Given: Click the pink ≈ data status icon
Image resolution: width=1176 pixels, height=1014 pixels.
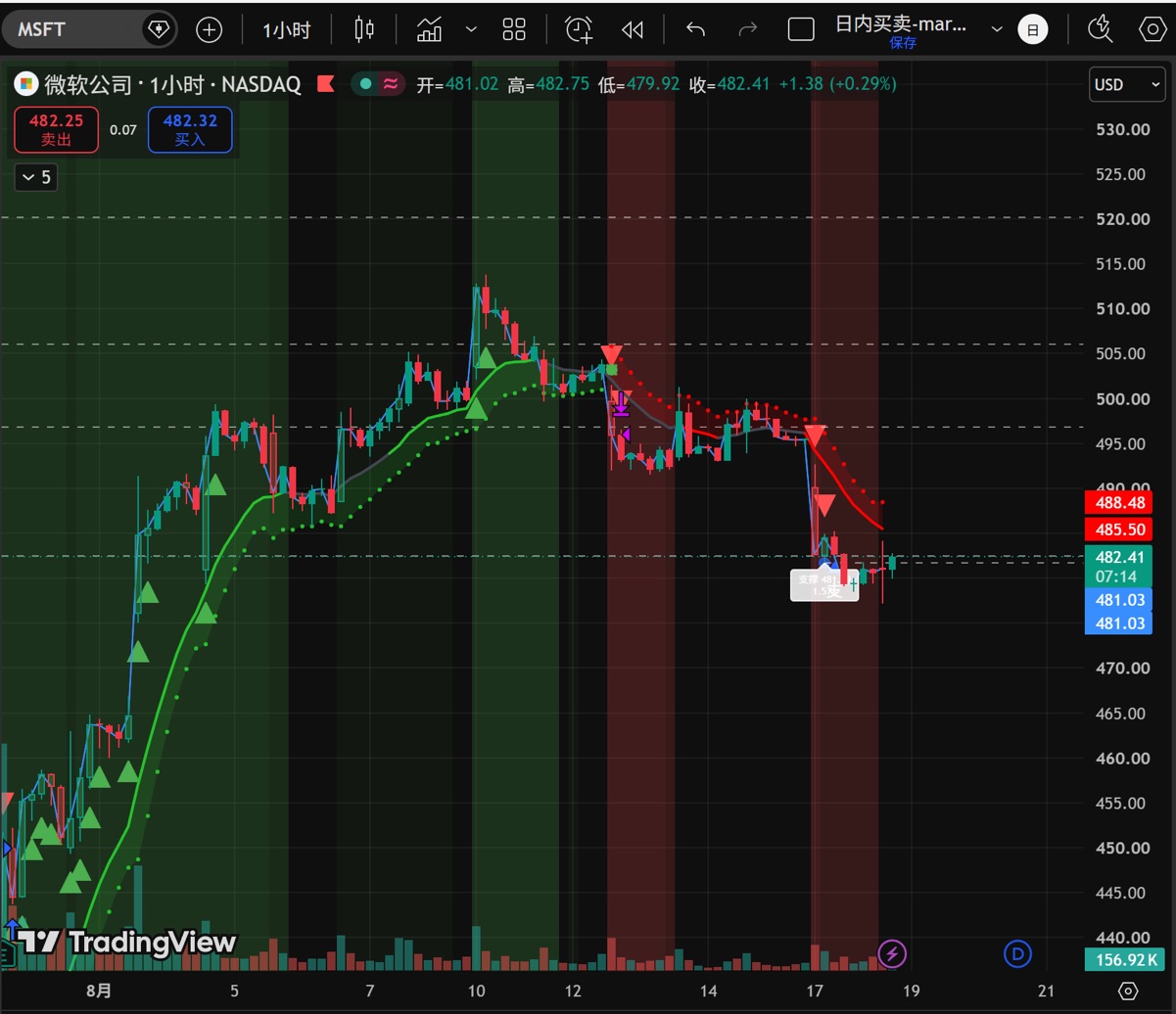Looking at the screenshot, I should pos(391,84).
